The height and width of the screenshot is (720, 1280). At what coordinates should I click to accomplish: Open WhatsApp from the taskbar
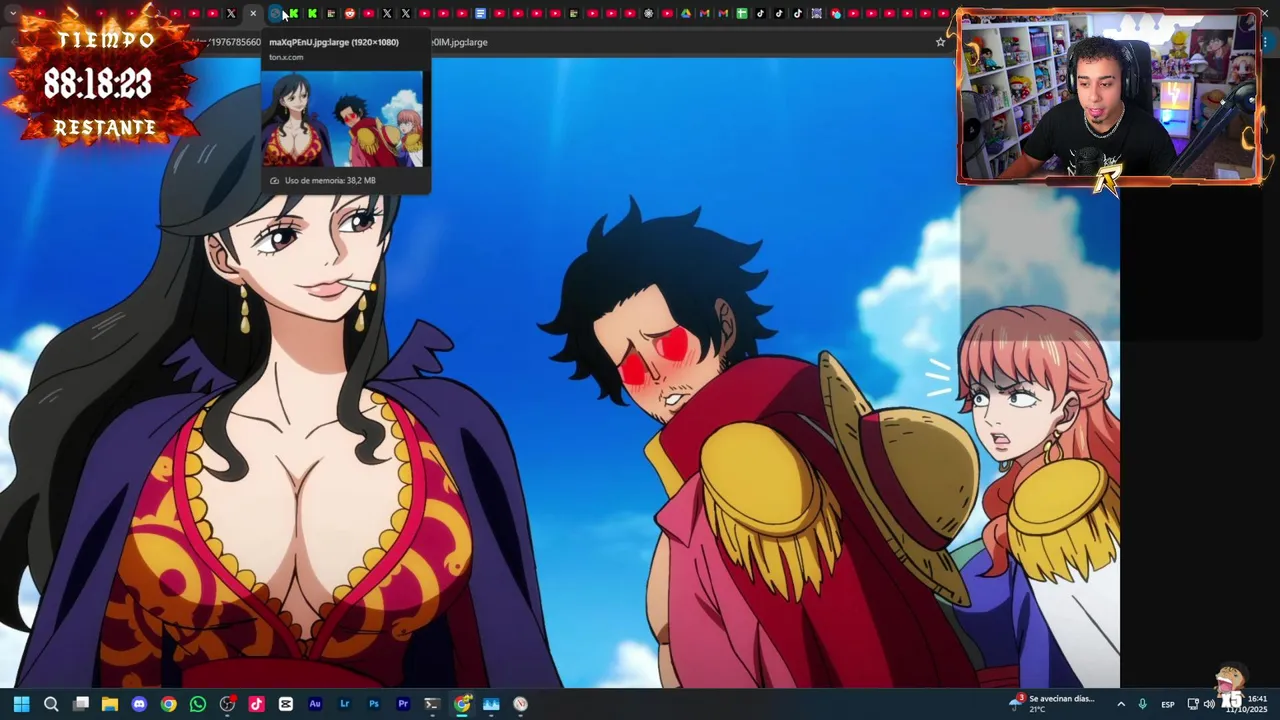pyautogui.click(x=198, y=704)
